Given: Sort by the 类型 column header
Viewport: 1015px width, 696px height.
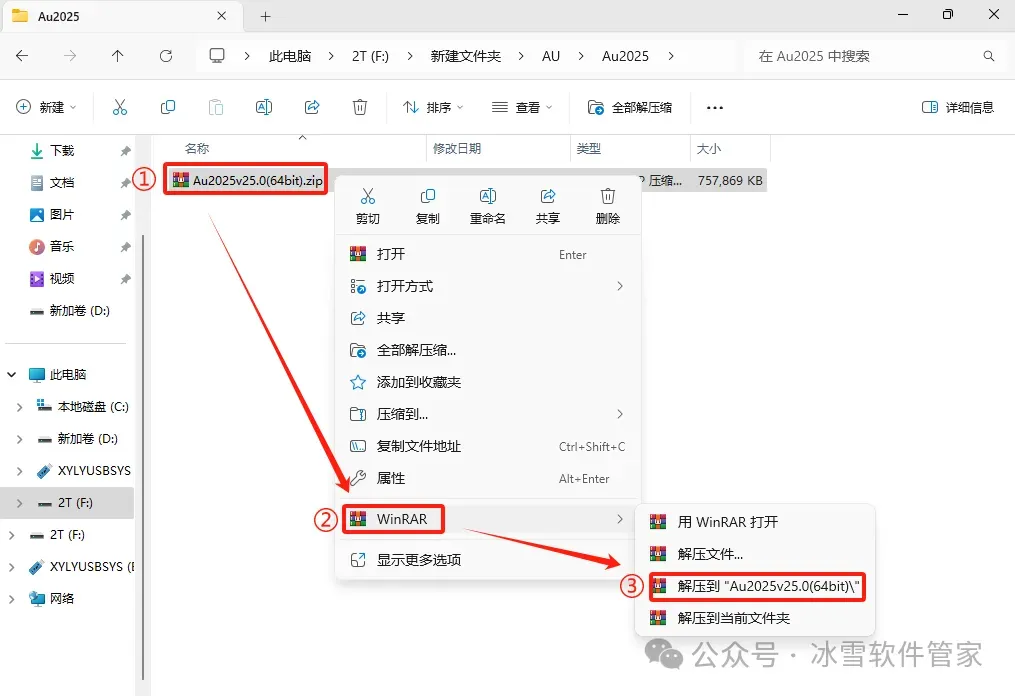Looking at the screenshot, I should point(588,149).
